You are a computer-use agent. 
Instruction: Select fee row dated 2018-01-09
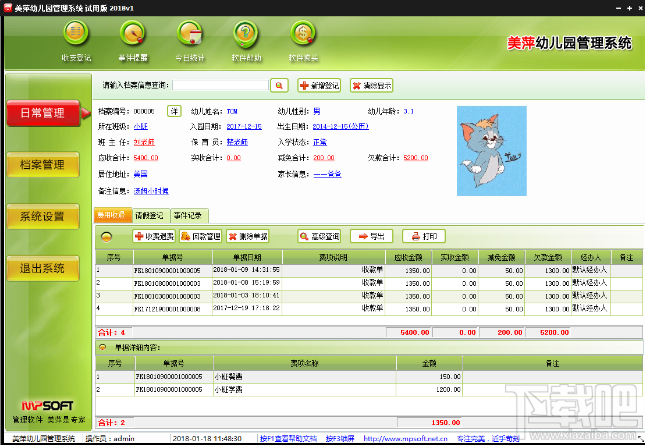(369, 270)
